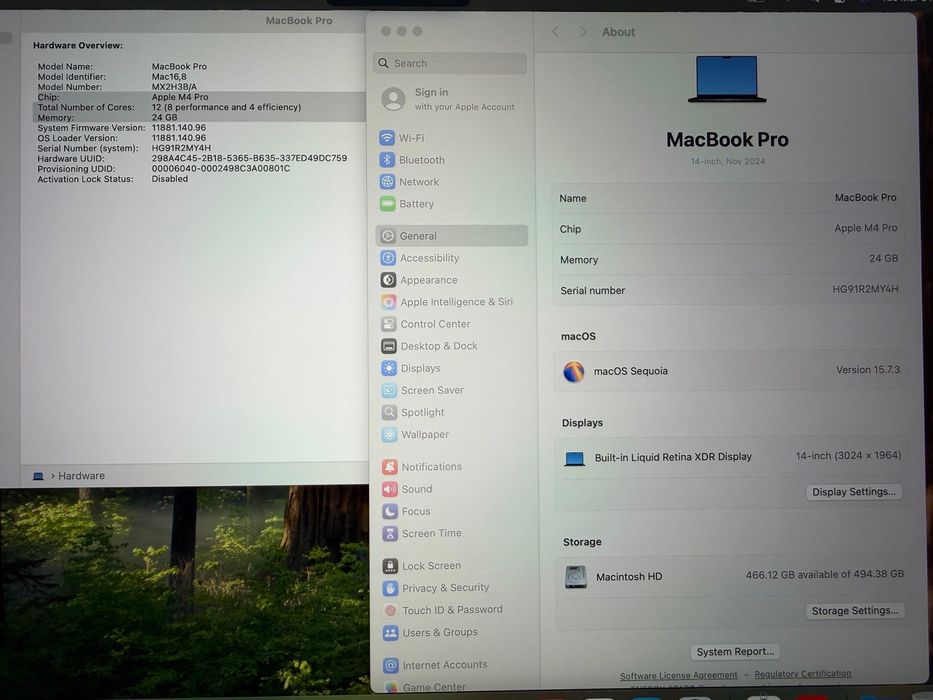Open the Focus moon icon
The image size is (933, 700).
pos(390,511)
